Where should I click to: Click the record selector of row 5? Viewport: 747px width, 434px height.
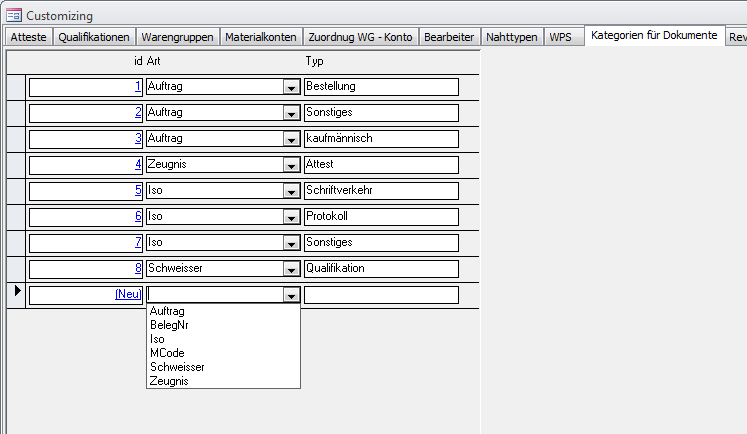pos(15,190)
